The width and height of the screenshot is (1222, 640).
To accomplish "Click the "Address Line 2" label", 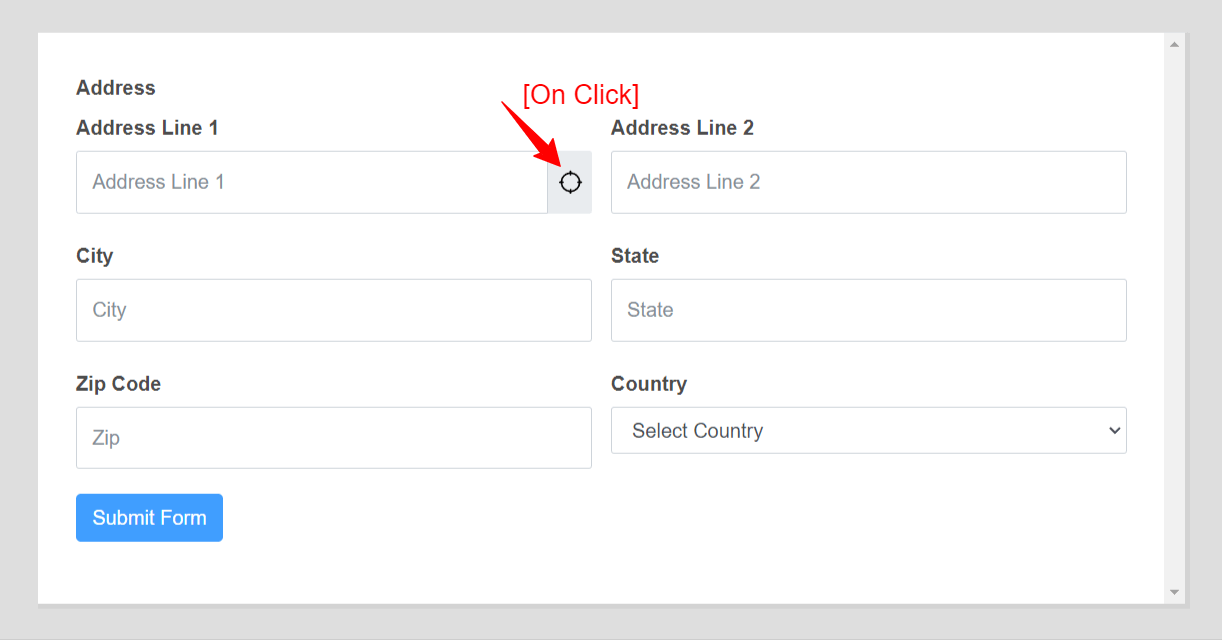I will [682, 128].
